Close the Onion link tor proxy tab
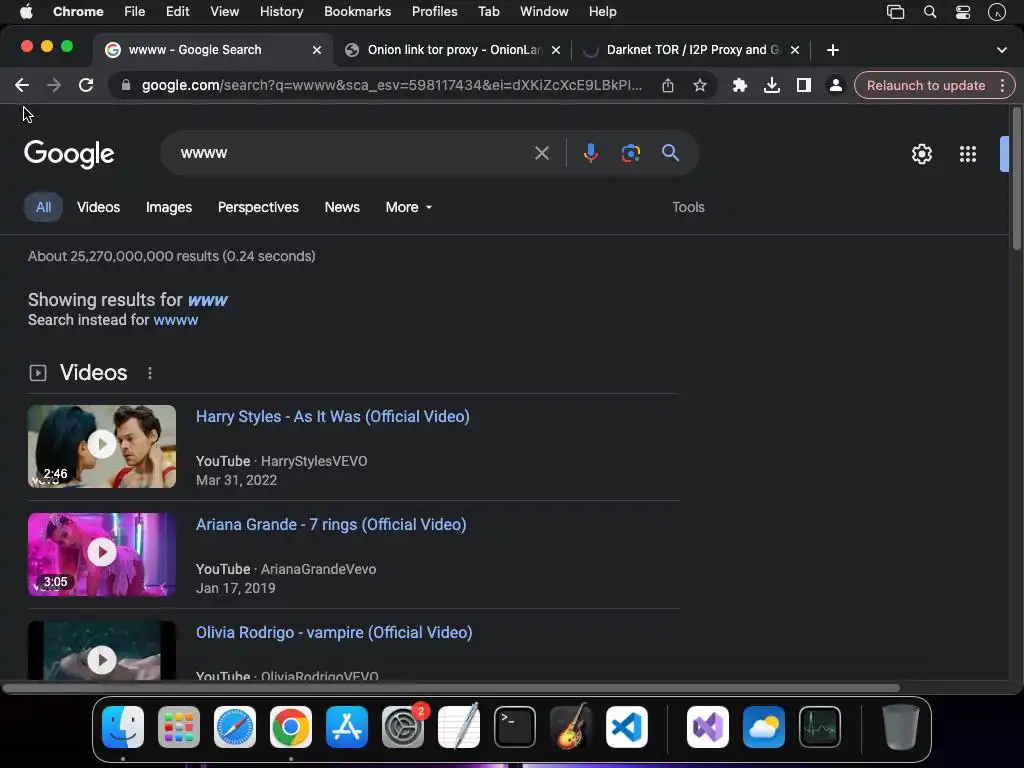This screenshot has height=768, width=1024. pos(556,50)
